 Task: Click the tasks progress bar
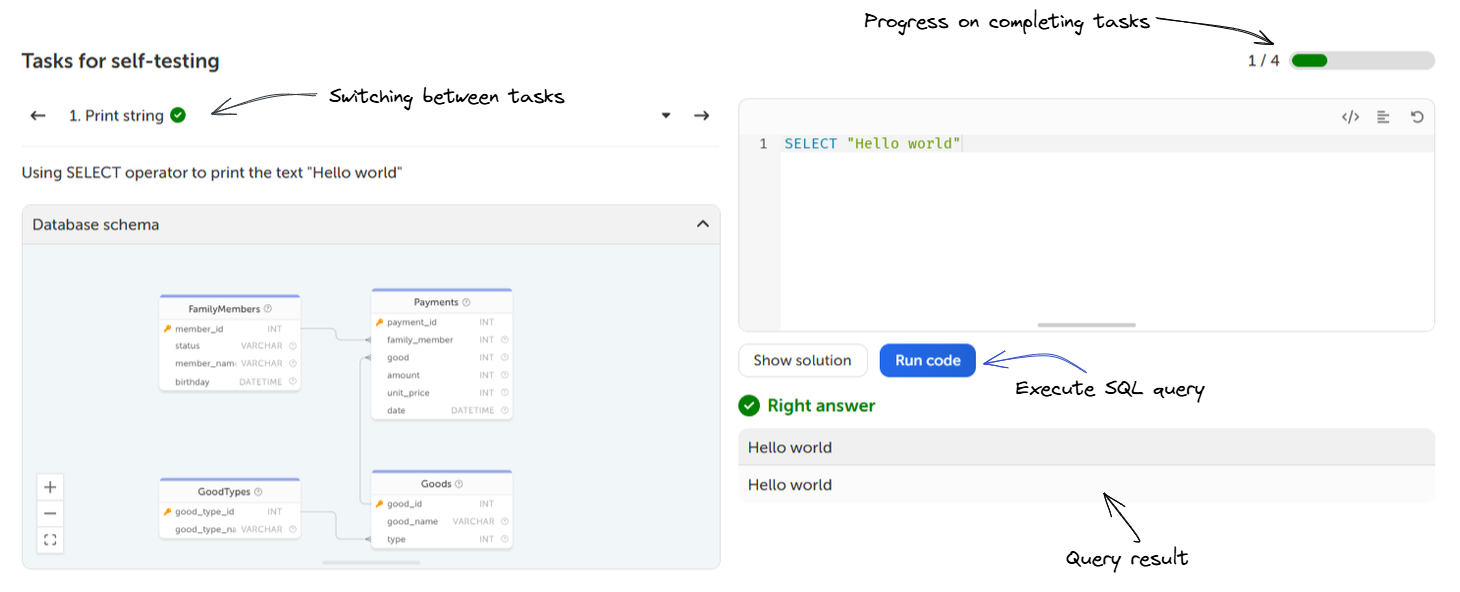[1362, 61]
